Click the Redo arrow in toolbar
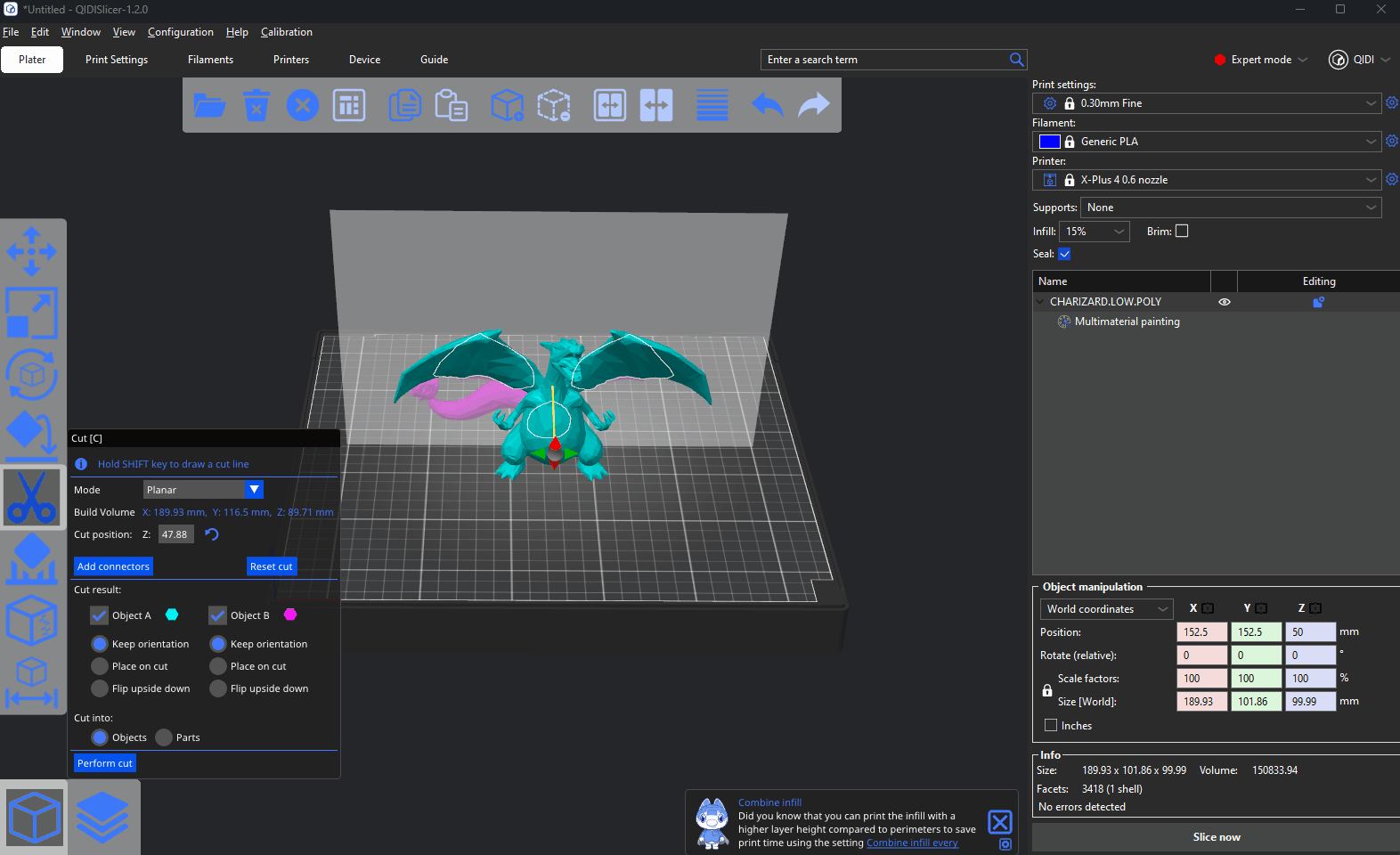This screenshot has width=1400, height=855. tap(813, 105)
